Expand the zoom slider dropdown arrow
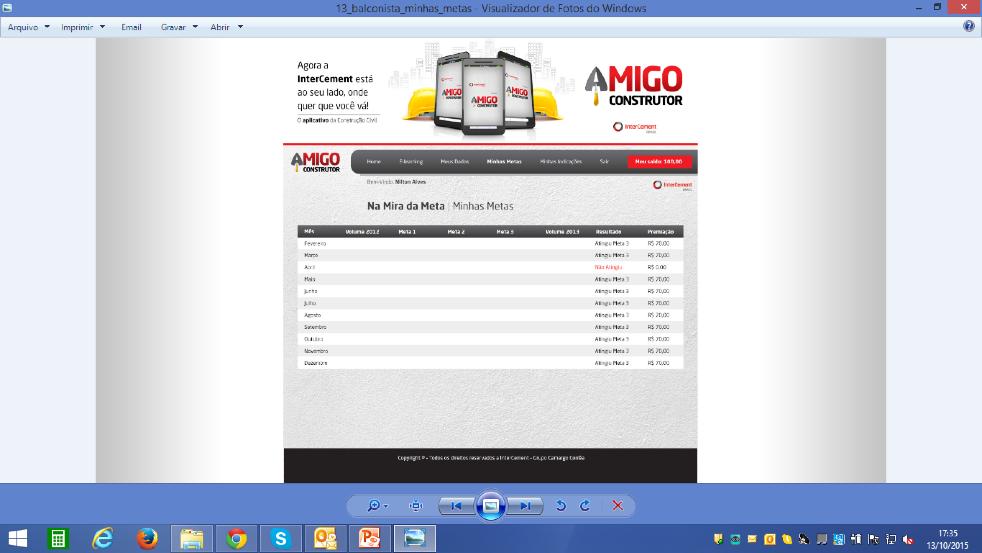 [386, 506]
